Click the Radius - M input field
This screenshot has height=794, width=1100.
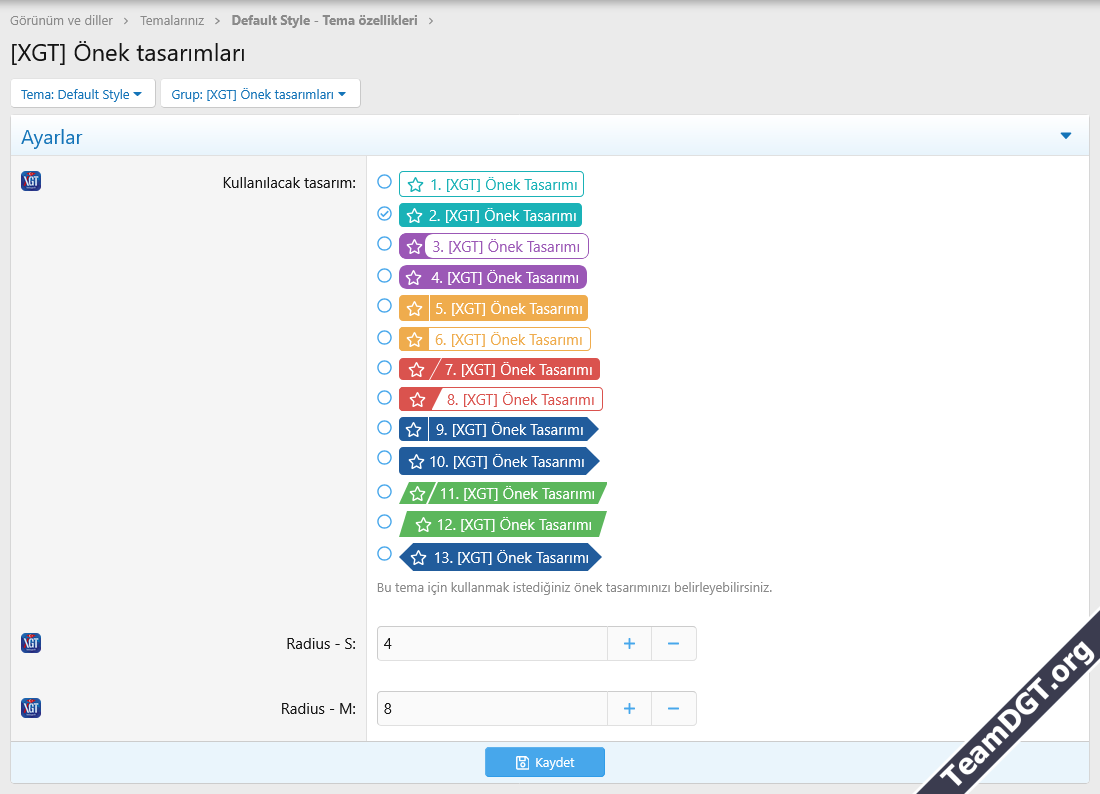click(491, 709)
